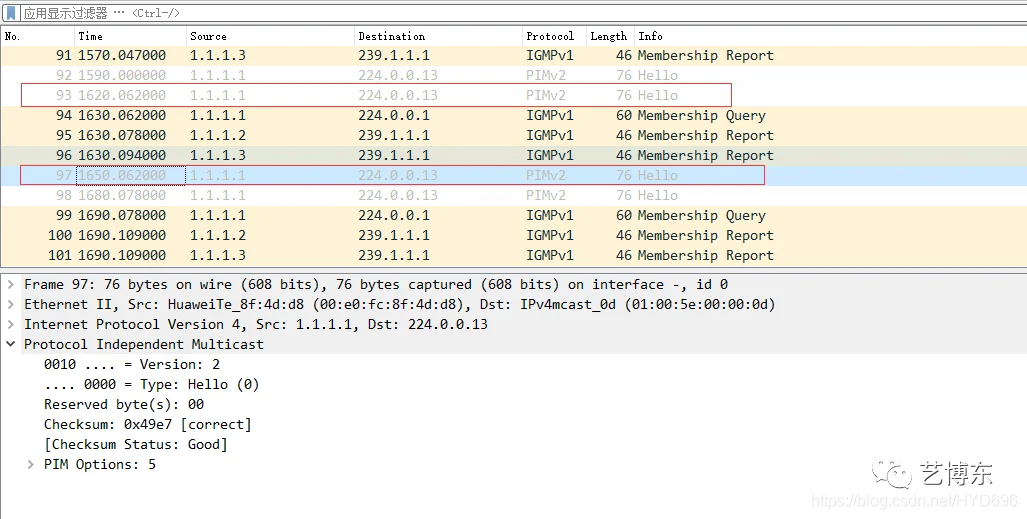Image resolution: width=1027 pixels, height=519 pixels.
Task: Select packet 97 at time 1650.062000
Action: [x=514, y=176]
